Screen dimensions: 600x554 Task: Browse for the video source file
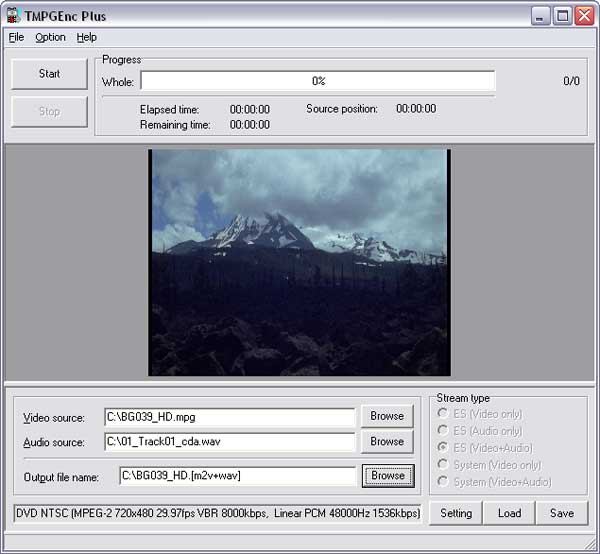(387, 416)
